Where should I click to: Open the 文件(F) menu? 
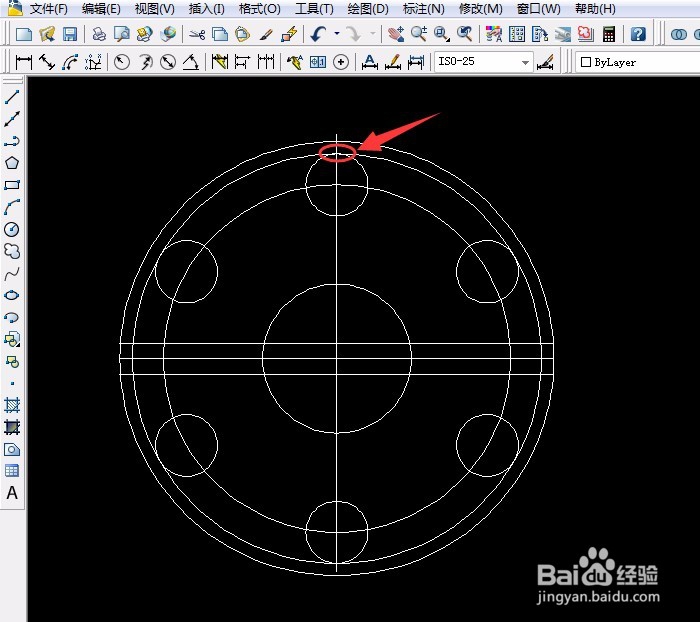point(48,8)
